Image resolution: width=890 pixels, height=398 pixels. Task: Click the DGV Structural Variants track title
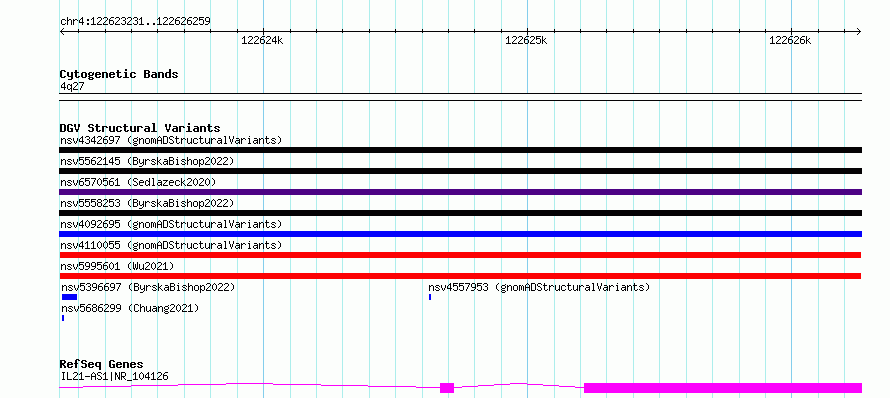click(140, 128)
